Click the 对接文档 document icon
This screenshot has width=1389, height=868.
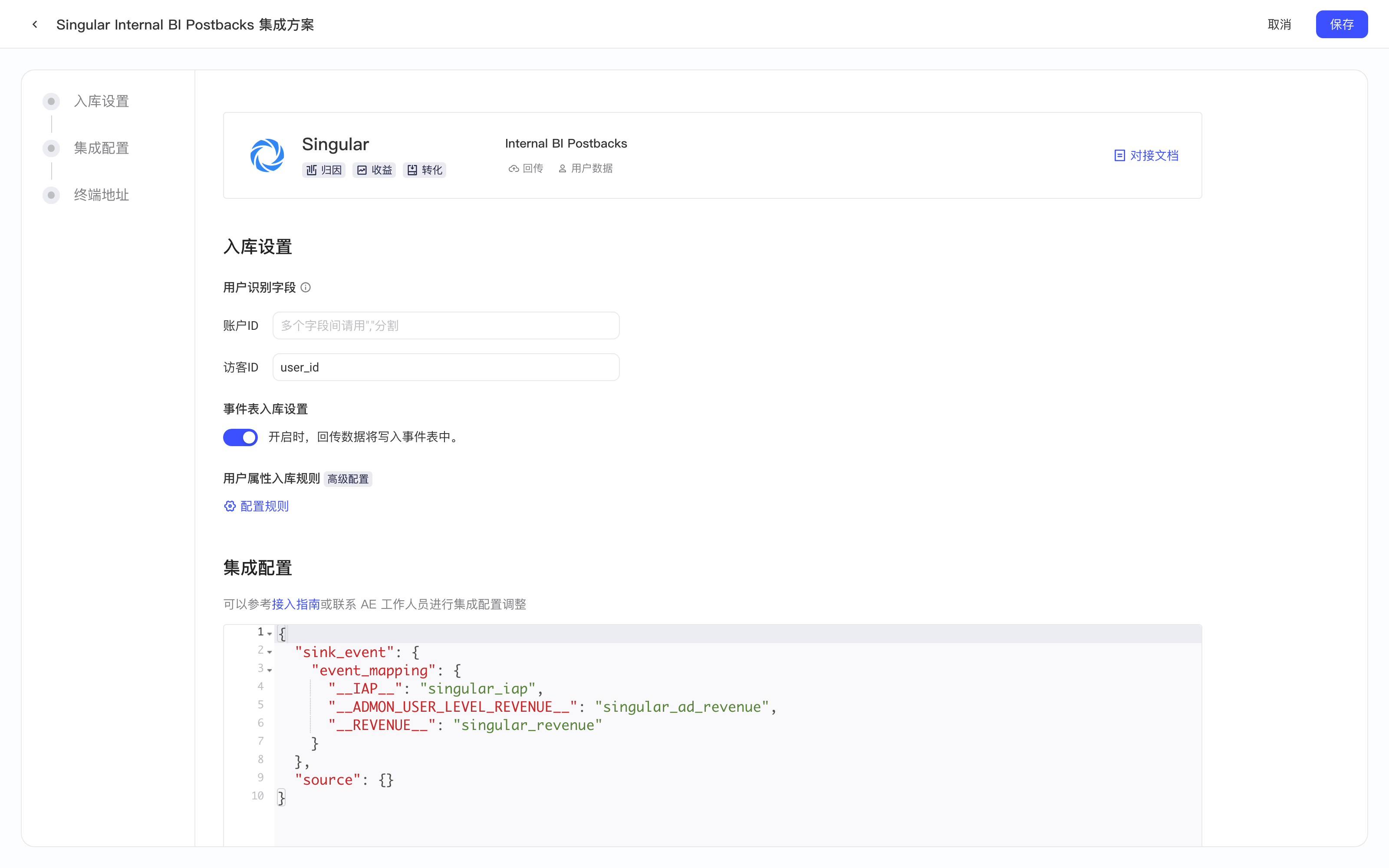(1119, 155)
